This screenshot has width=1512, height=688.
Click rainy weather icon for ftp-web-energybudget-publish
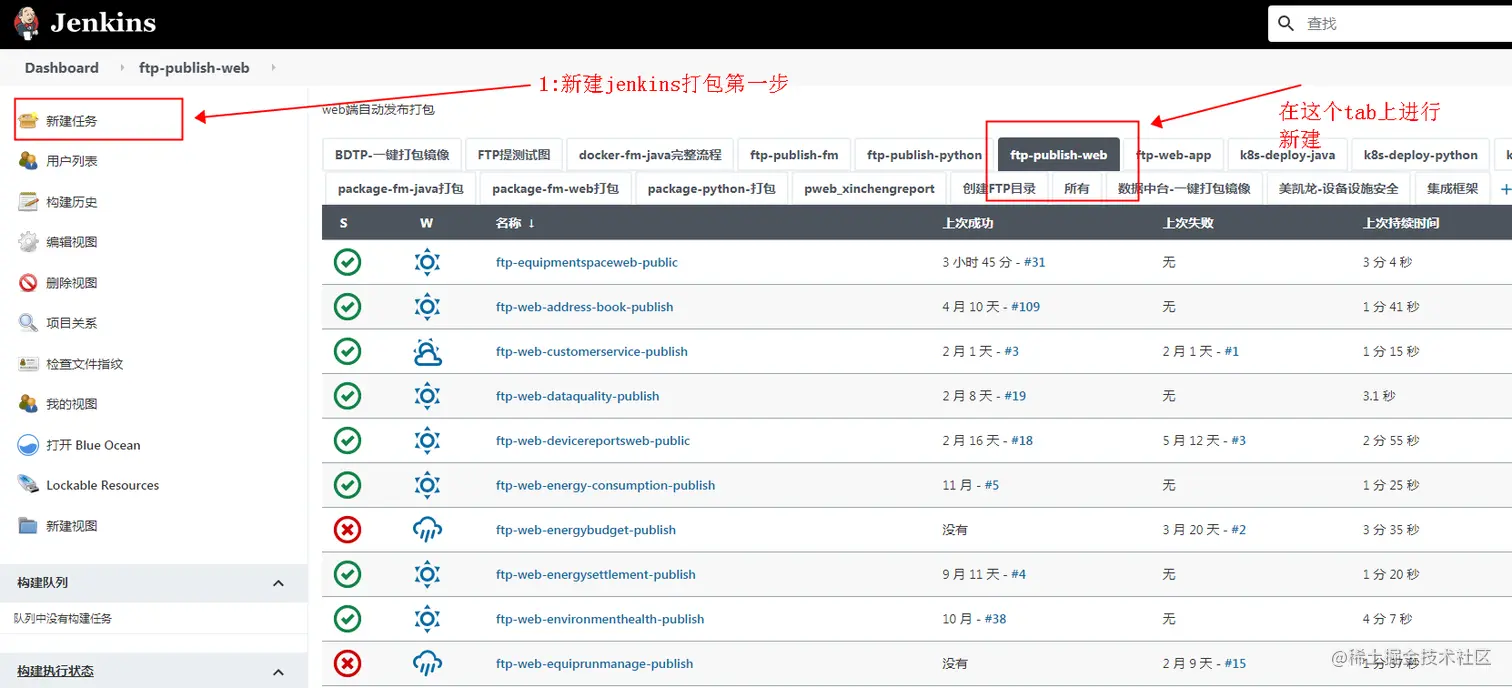pos(427,530)
